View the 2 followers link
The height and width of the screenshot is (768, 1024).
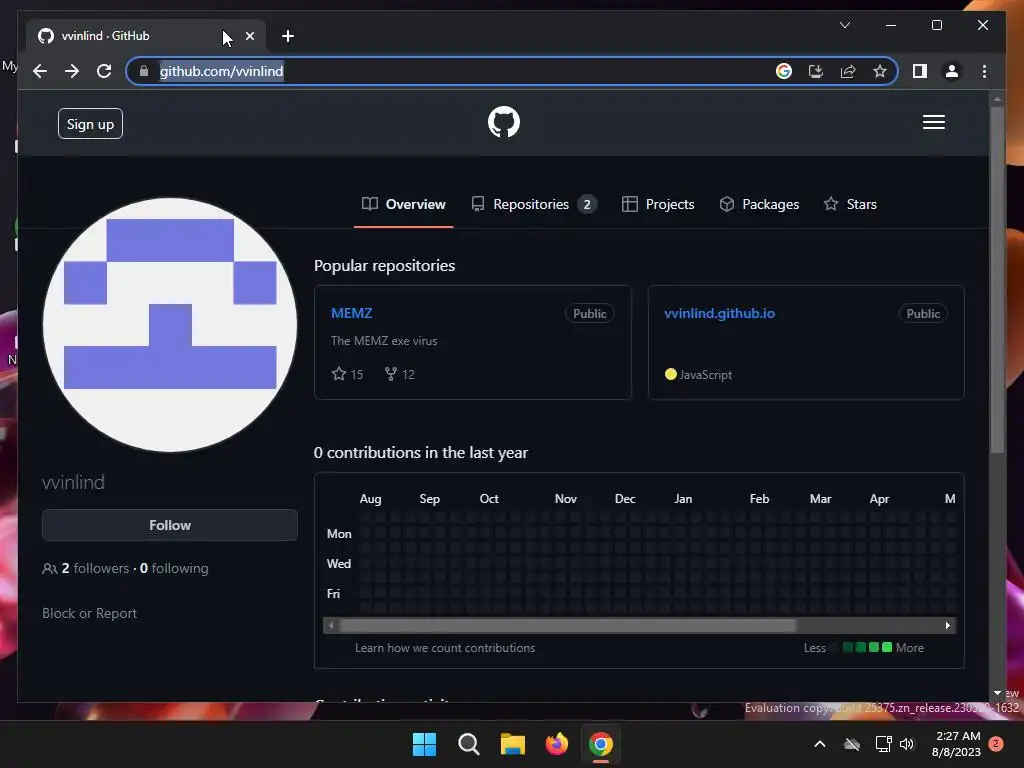[x=95, y=568]
